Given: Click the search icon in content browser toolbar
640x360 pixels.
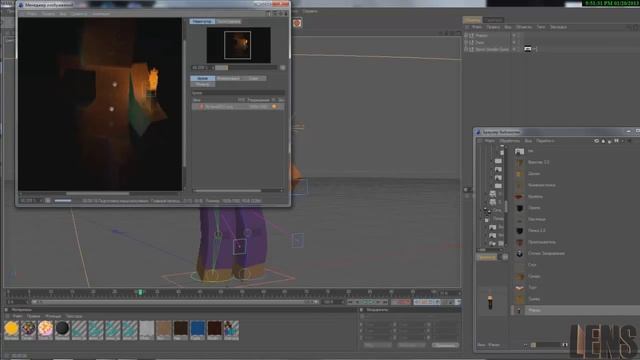Looking at the screenshot, I should [x=616, y=141].
